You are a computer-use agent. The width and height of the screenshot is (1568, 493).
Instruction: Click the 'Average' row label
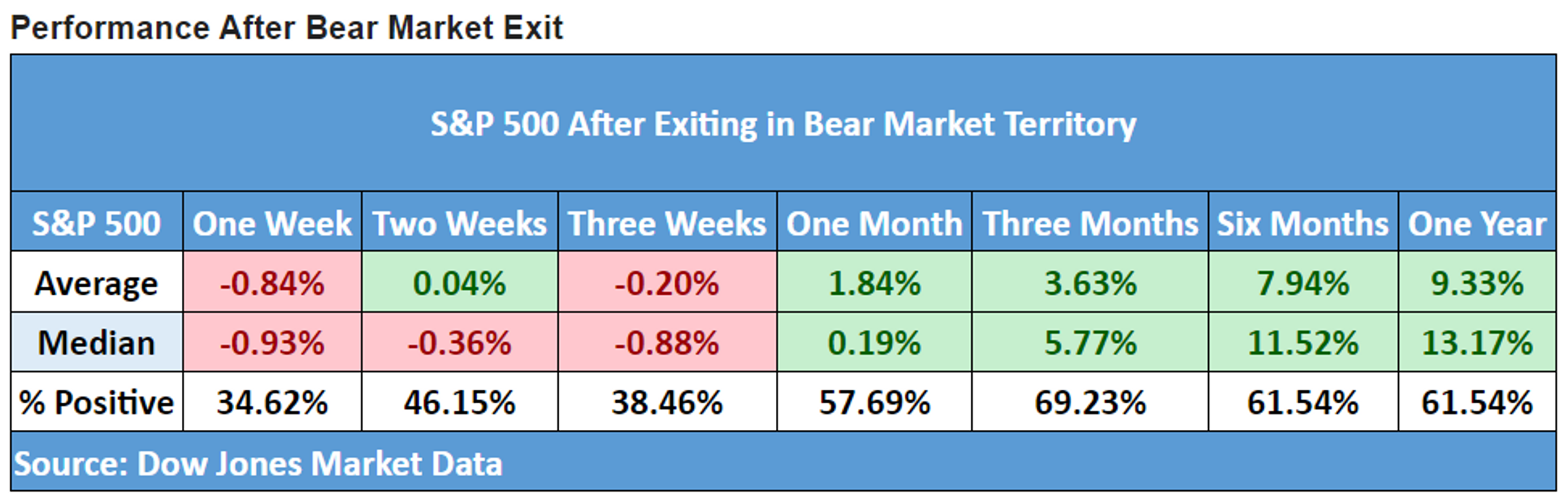click(96, 283)
